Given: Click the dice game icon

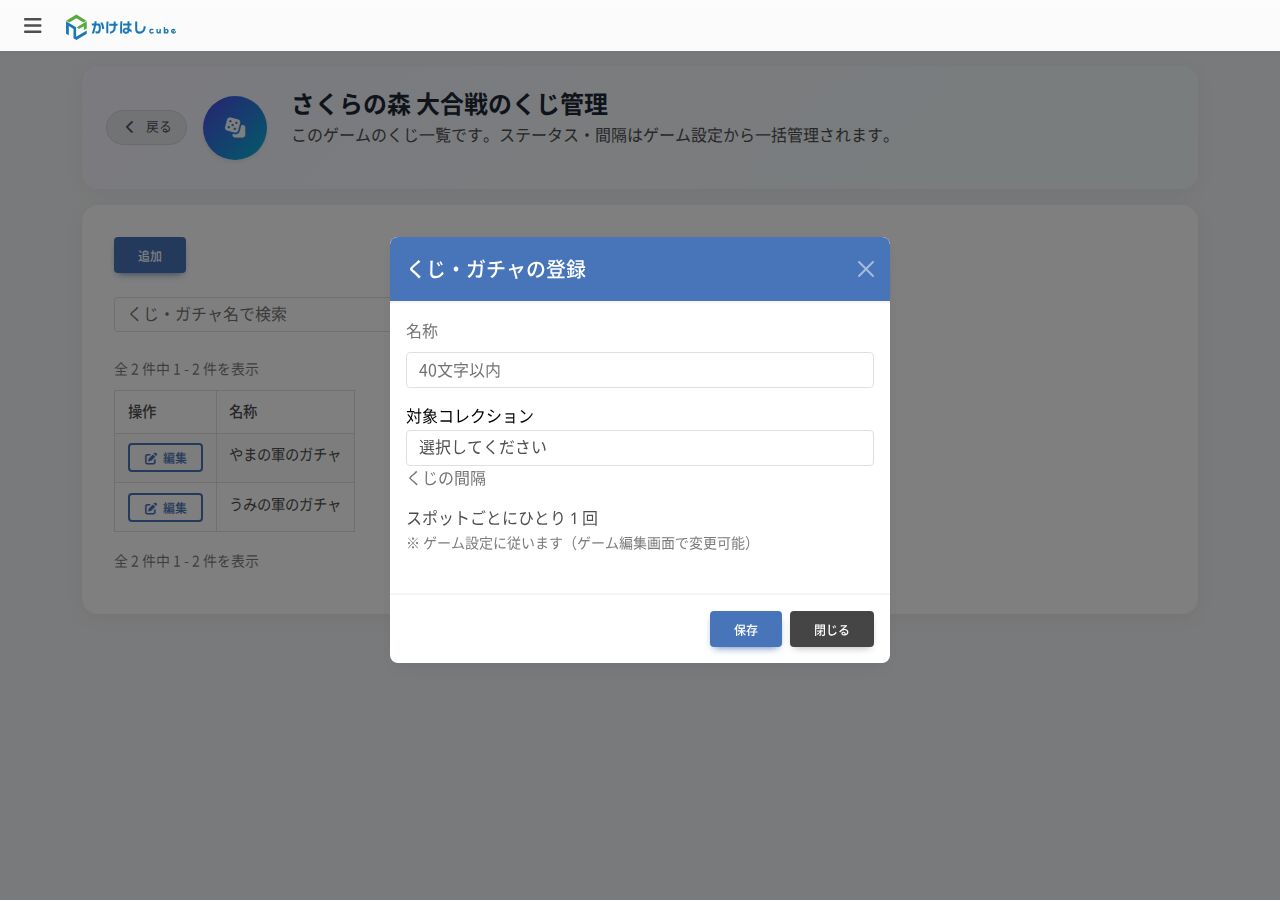Looking at the screenshot, I should [235, 128].
